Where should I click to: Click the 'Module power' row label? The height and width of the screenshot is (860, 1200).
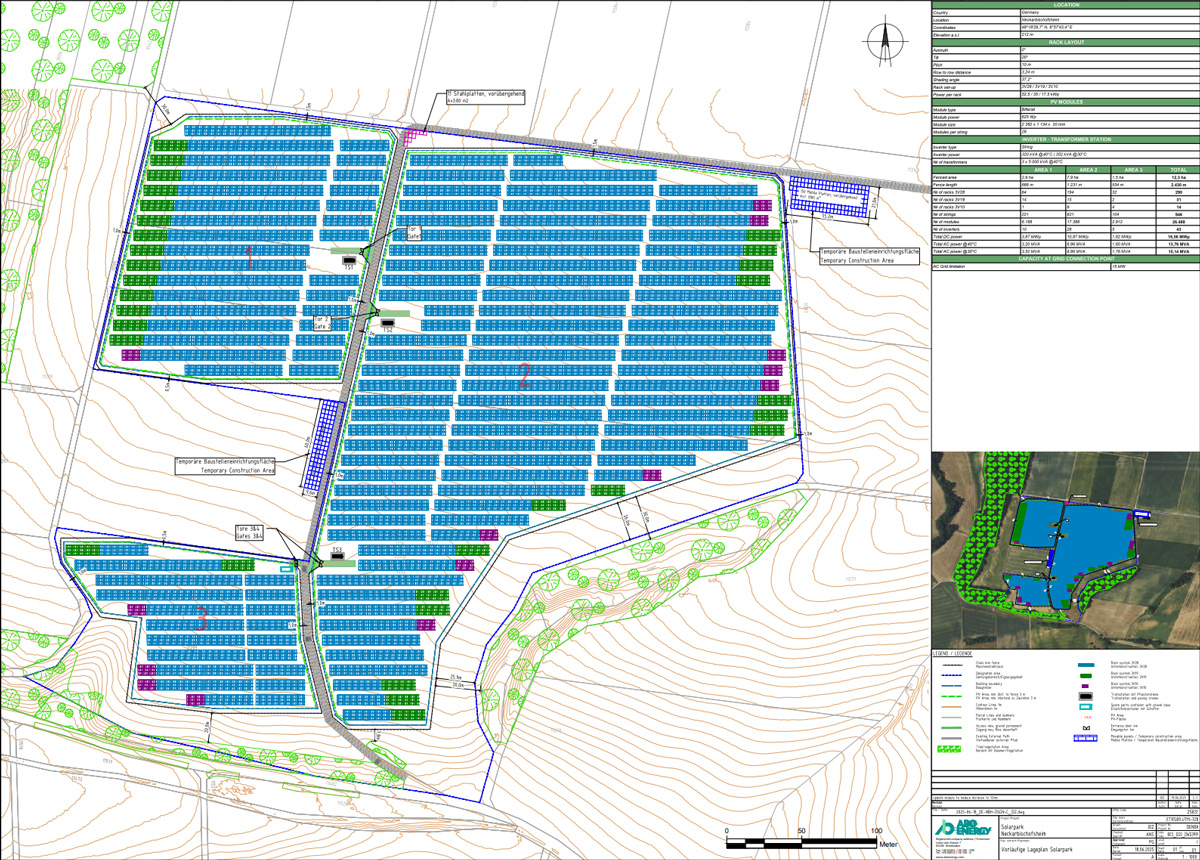coord(946,117)
